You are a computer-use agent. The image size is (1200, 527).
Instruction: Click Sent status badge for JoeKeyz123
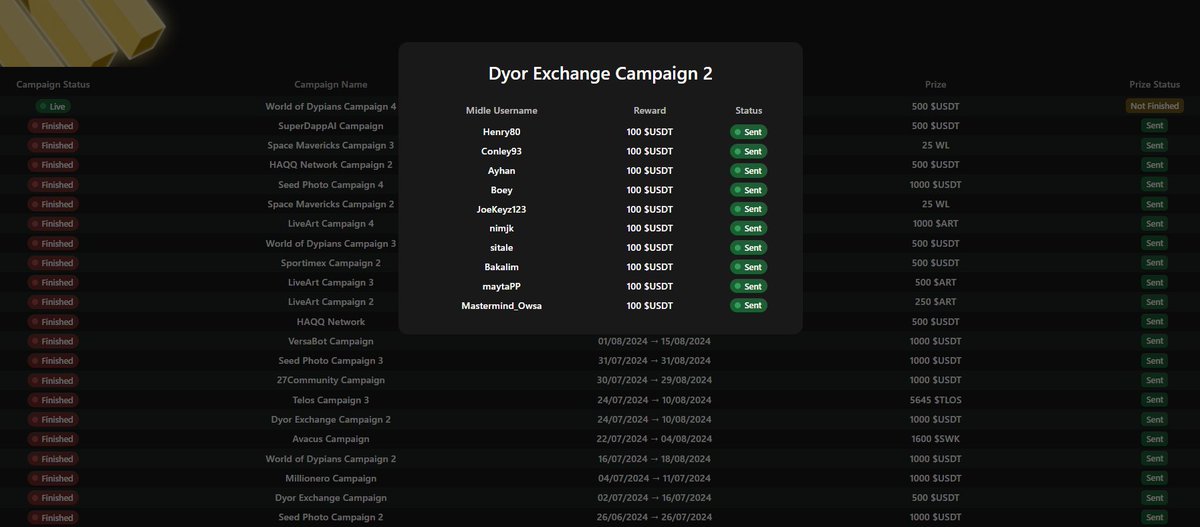click(x=748, y=209)
